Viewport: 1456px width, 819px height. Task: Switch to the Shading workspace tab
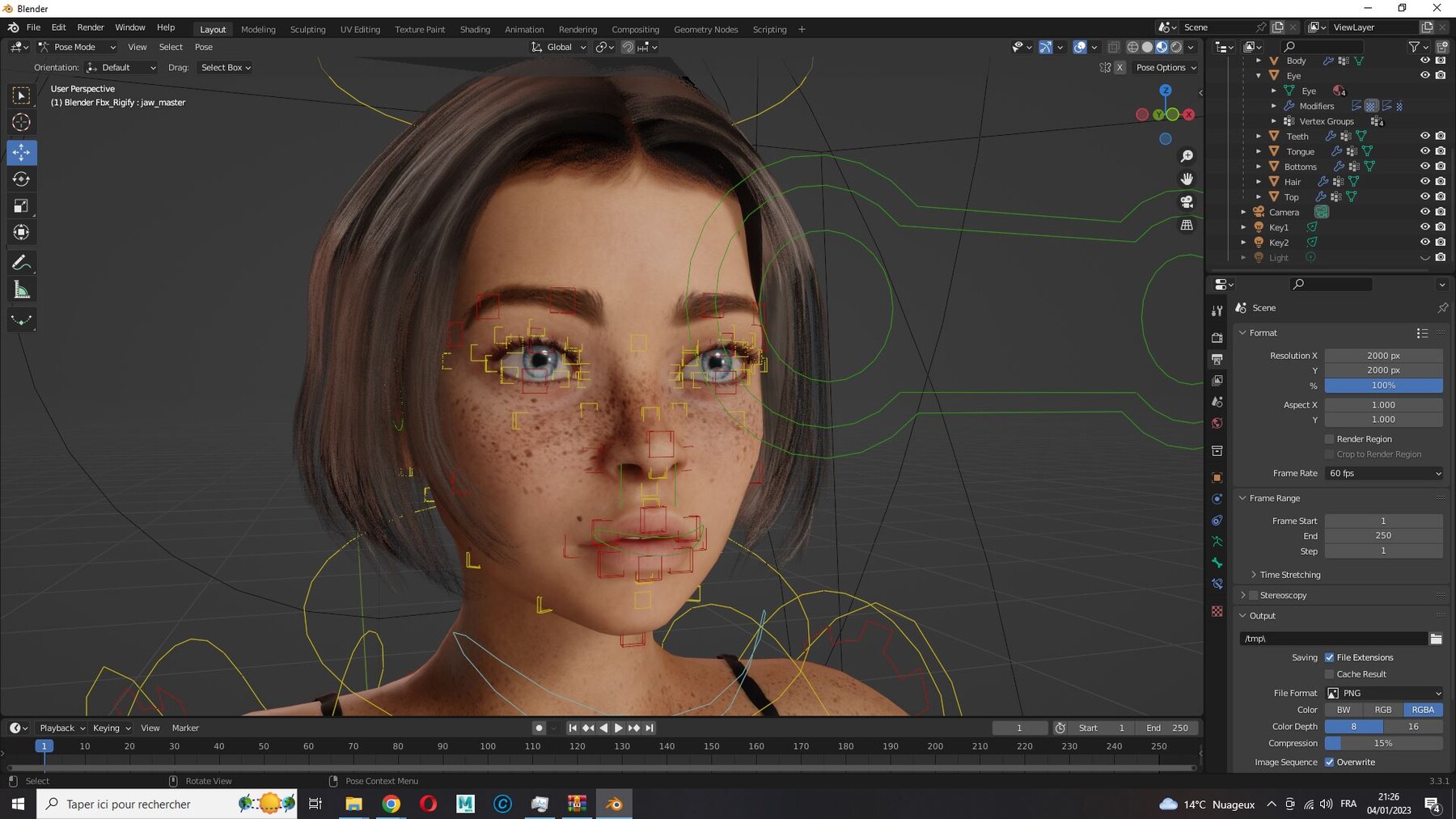(x=475, y=29)
